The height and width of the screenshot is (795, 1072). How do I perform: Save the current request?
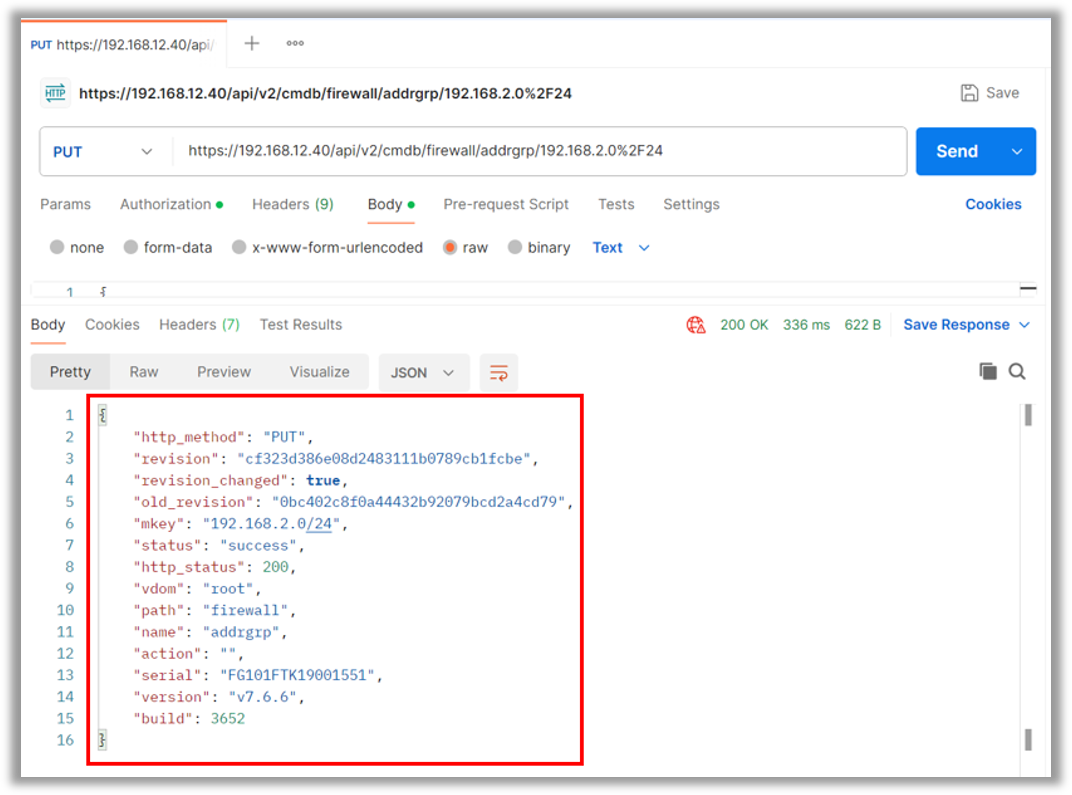(988, 92)
